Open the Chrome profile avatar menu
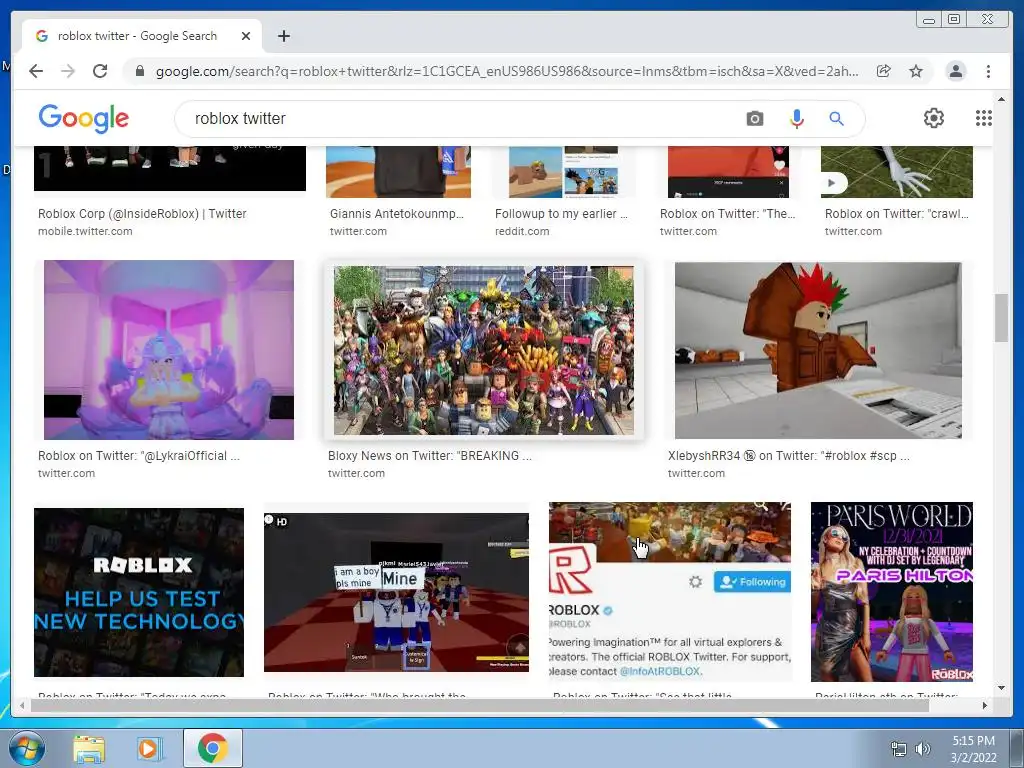The width and height of the screenshot is (1024, 768). coord(955,71)
